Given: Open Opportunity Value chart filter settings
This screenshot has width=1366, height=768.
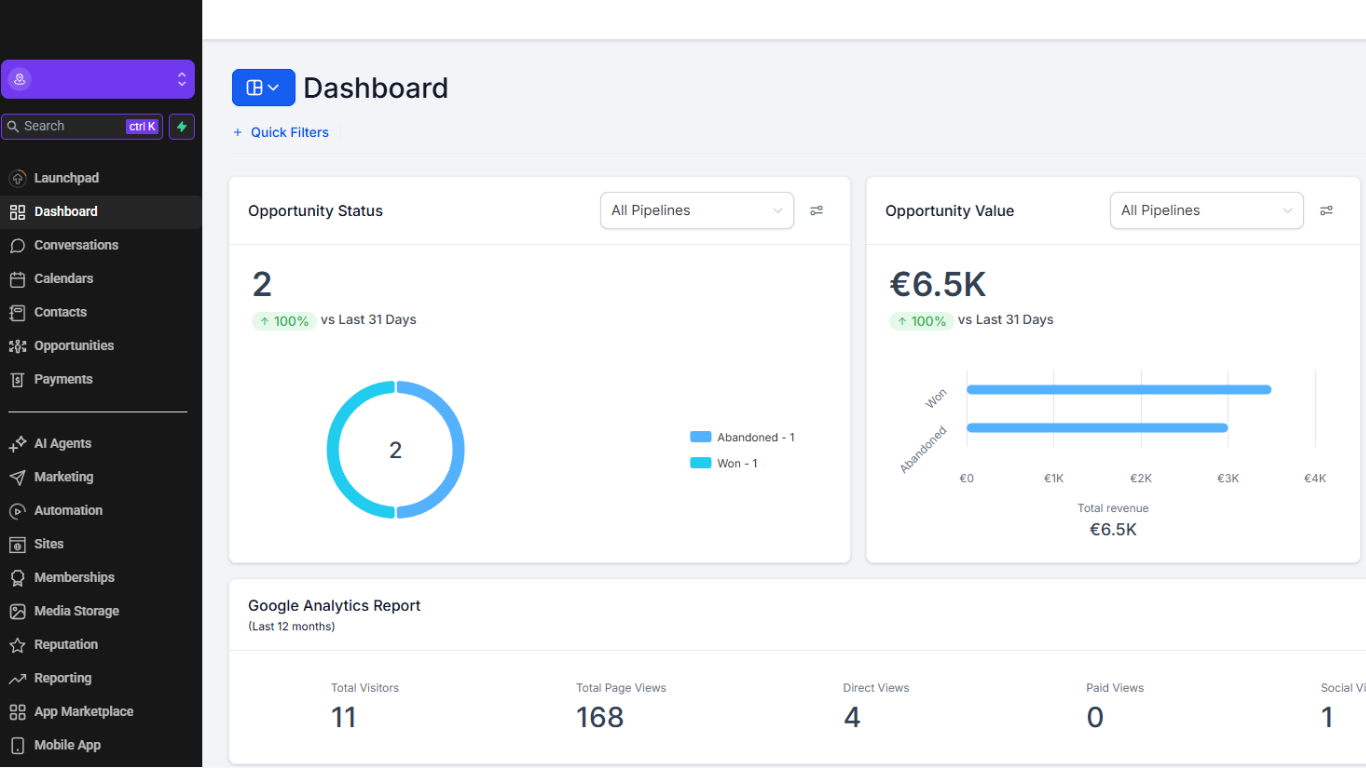Looking at the screenshot, I should click(x=1326, y=210).
